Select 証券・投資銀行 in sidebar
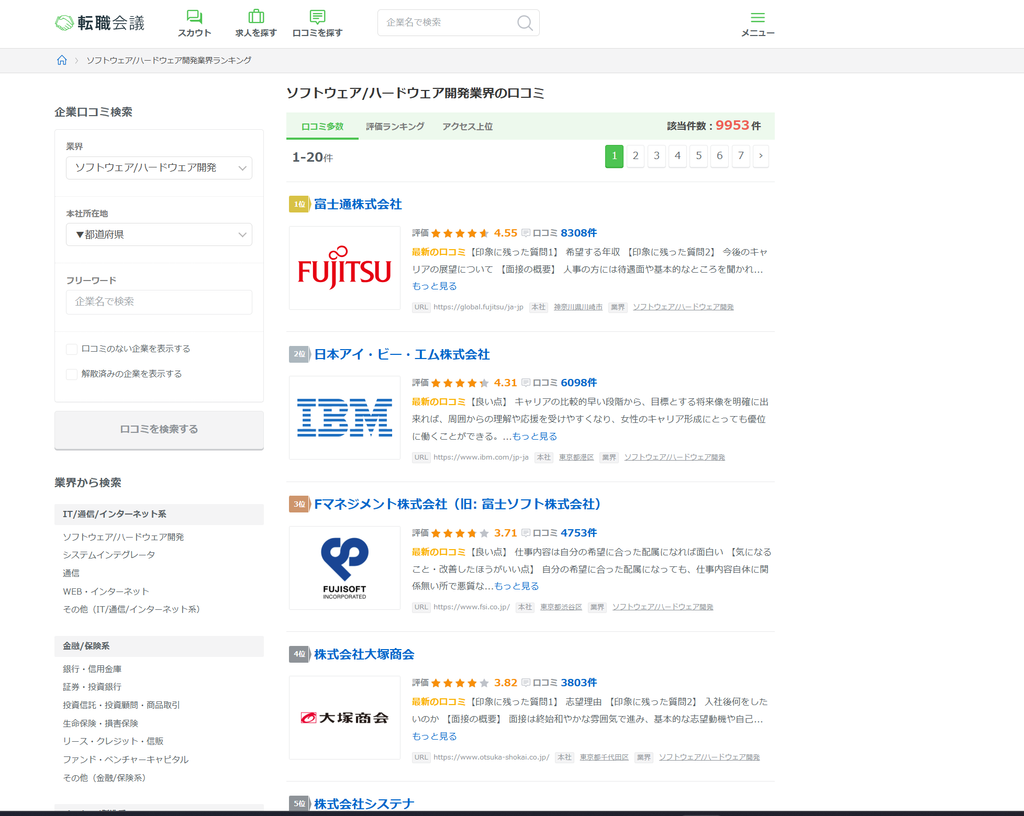The height and width of the screenshot is (816, 1024). (92, 687)
